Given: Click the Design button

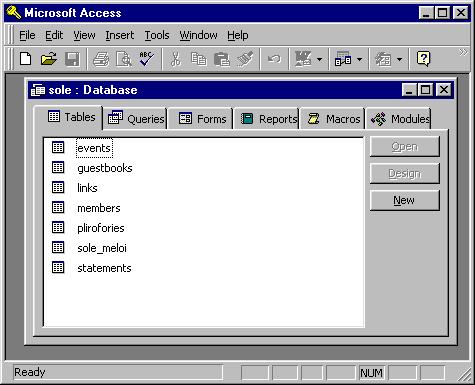Looking at the screenshot, I should 405,173.
